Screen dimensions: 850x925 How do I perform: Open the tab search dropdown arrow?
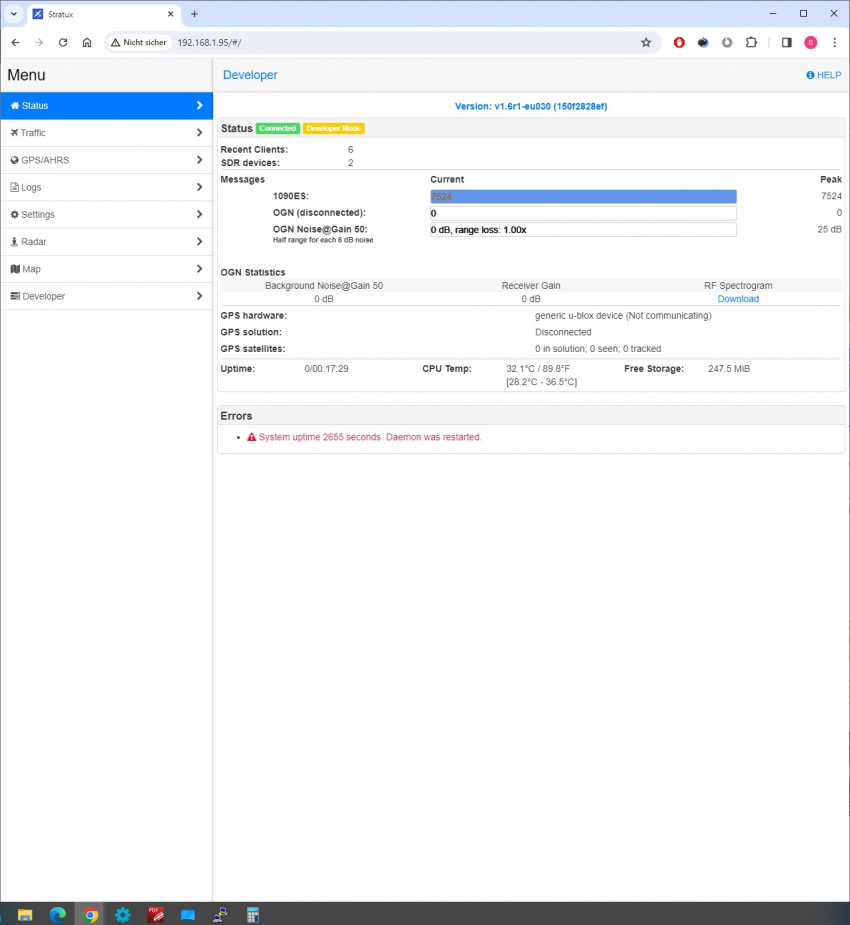[x=14, y=14]
